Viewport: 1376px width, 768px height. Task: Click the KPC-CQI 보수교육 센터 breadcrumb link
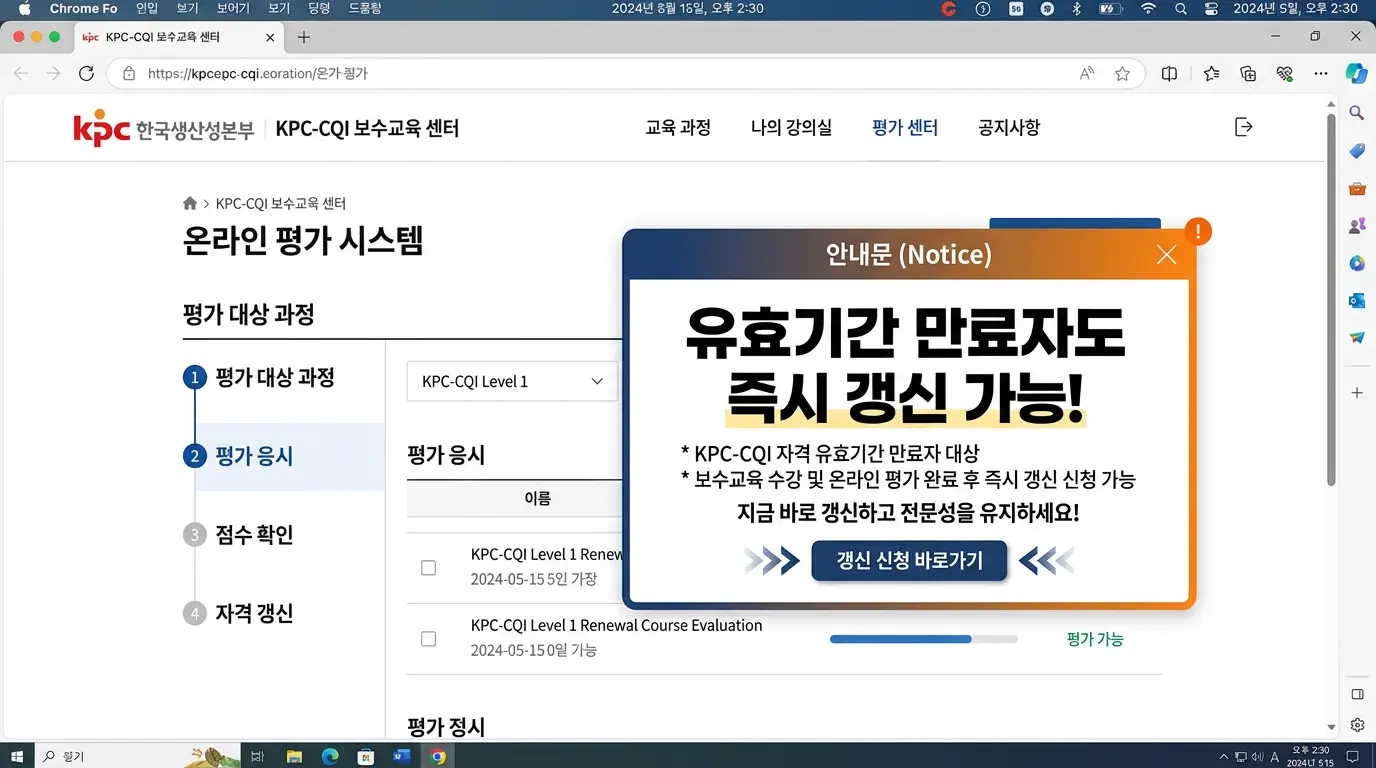[x=281, y=203]
